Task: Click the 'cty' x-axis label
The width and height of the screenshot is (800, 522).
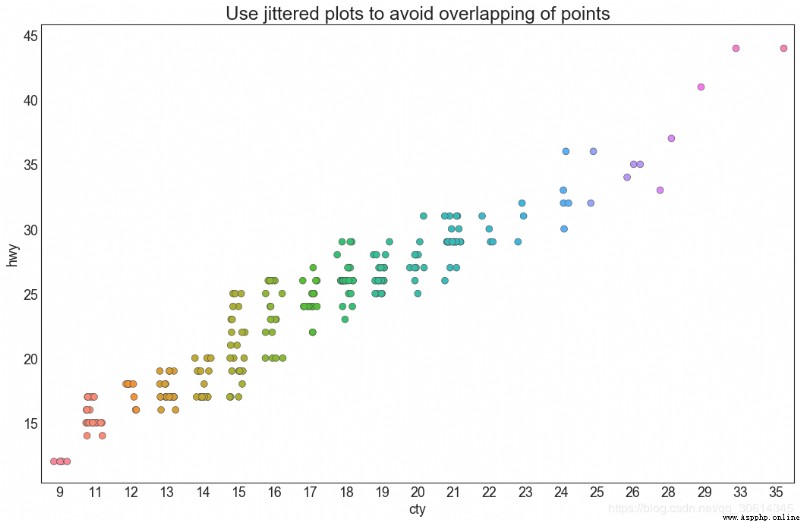Action: point(417,508)
